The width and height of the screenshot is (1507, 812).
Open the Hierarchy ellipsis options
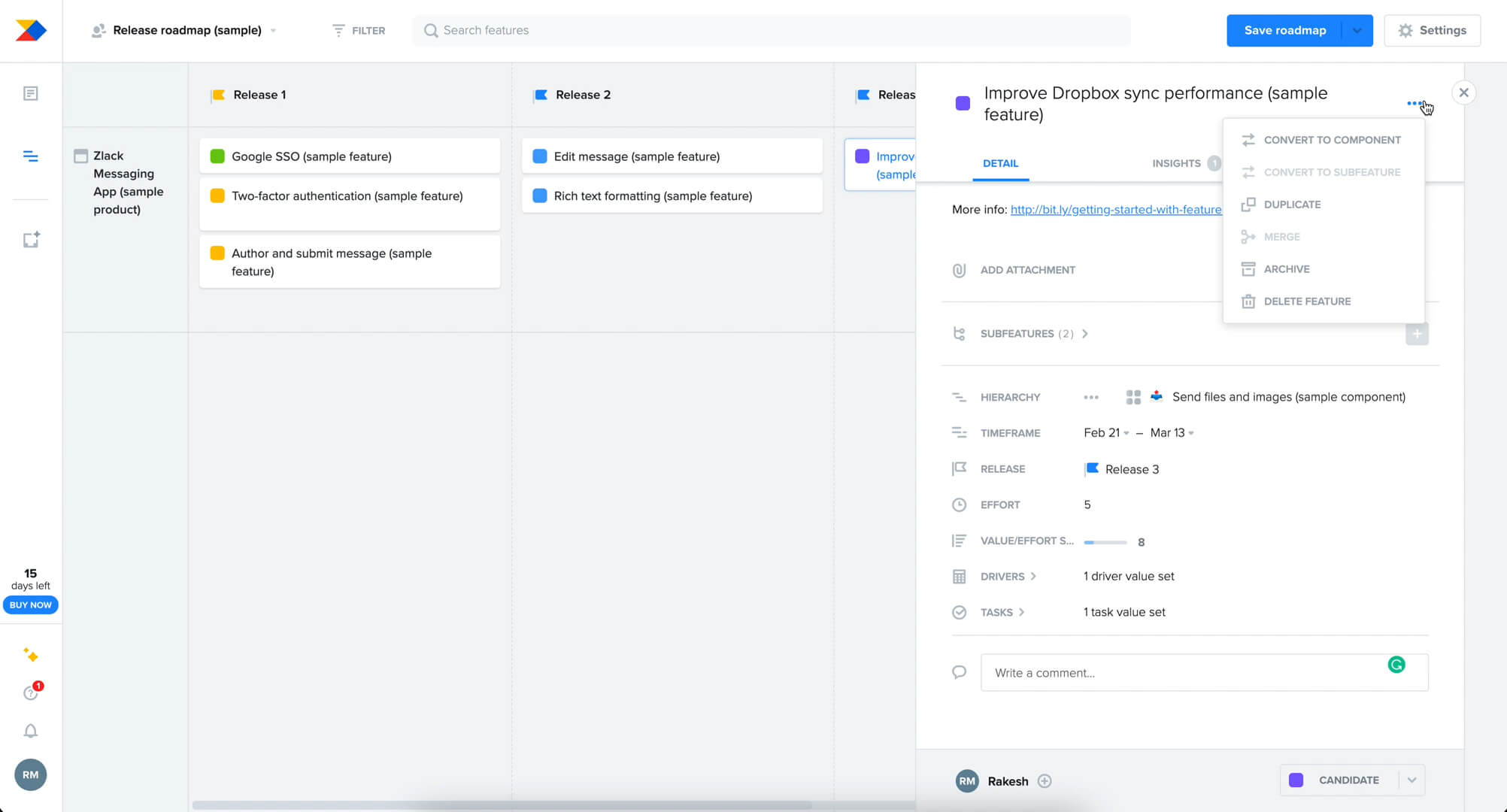[x=1091, y=396]
